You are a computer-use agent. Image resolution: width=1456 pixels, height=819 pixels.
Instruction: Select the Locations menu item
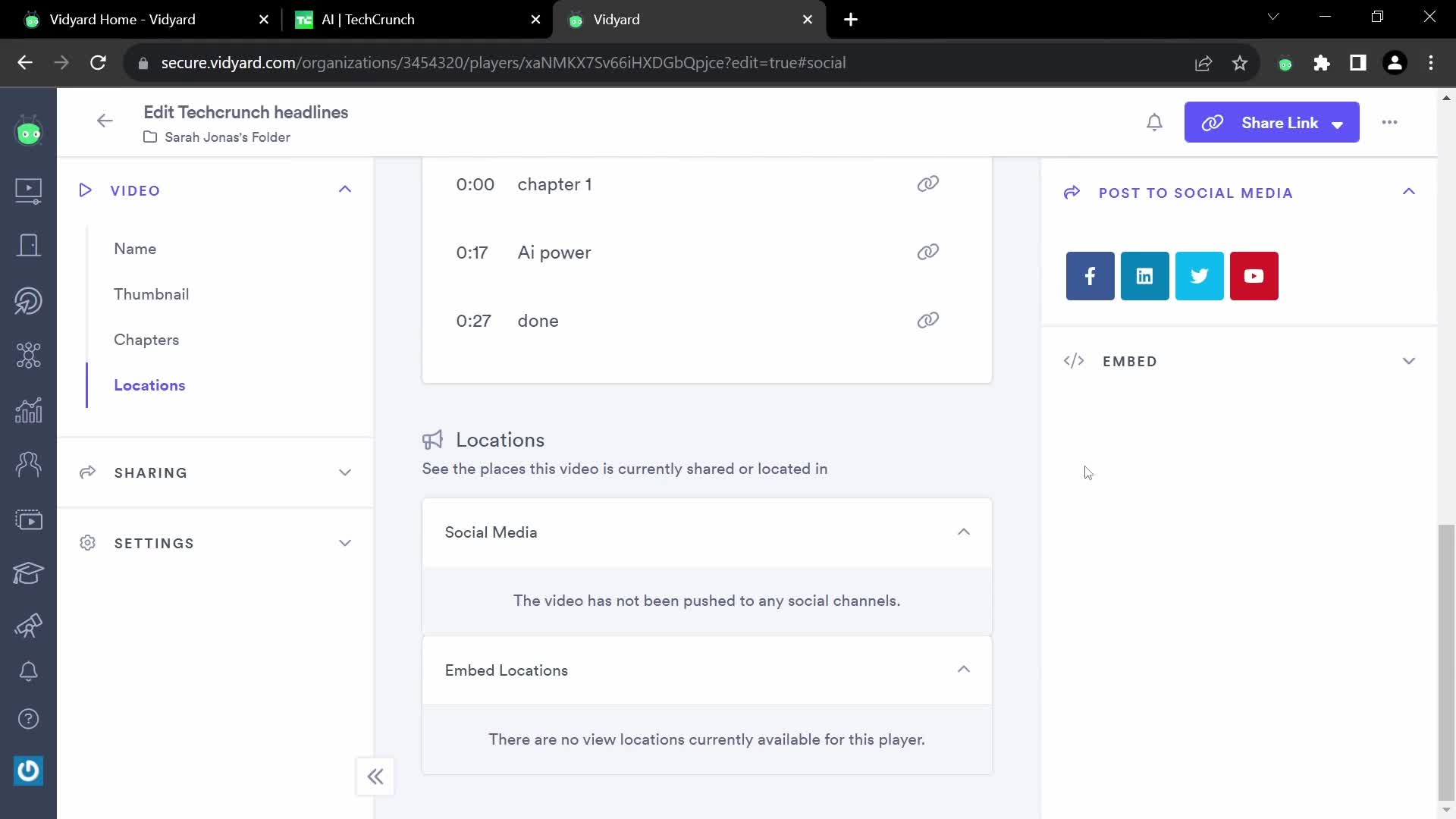point(150,384)
